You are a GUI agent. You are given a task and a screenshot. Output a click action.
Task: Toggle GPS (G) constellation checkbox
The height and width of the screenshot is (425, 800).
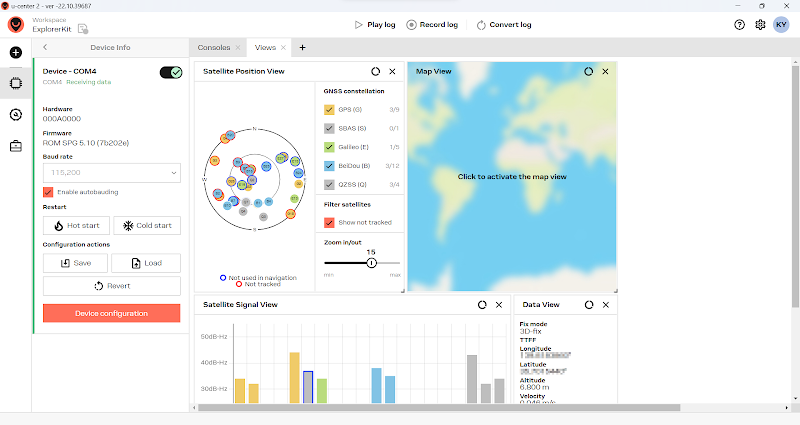click(329, 110)
